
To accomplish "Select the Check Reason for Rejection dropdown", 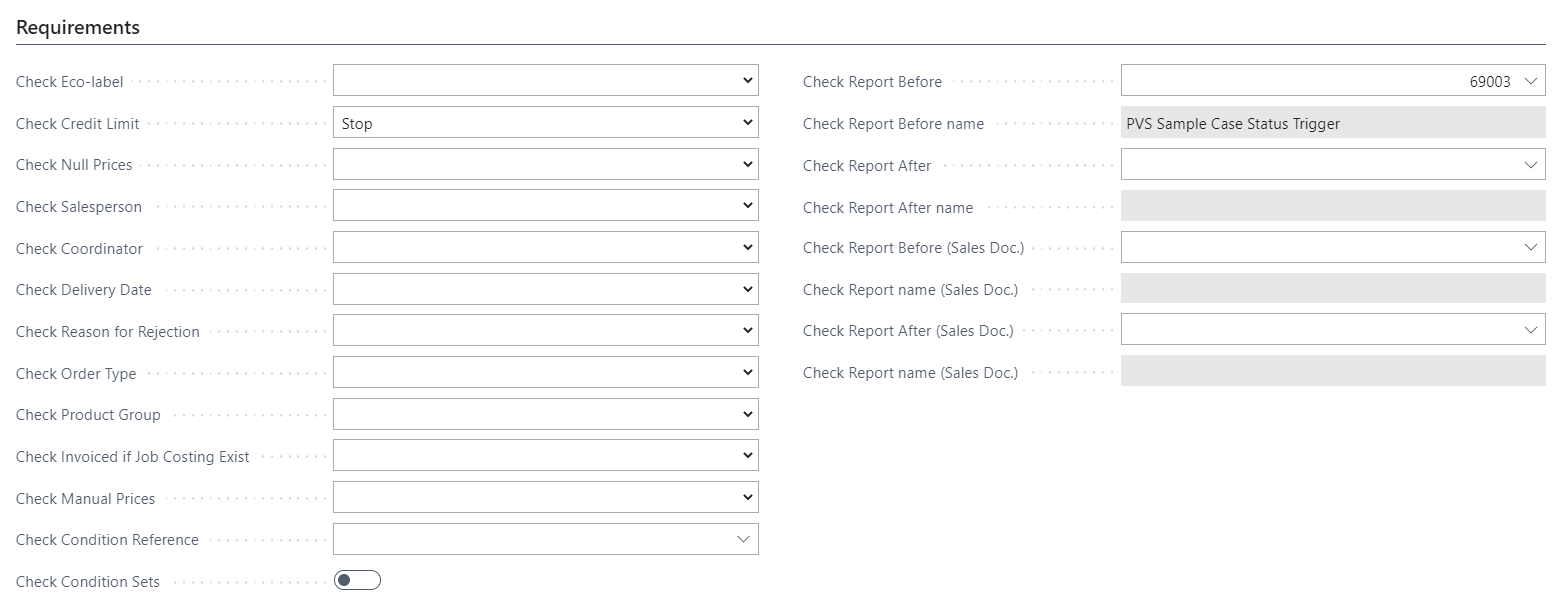I will coord(545,331).
